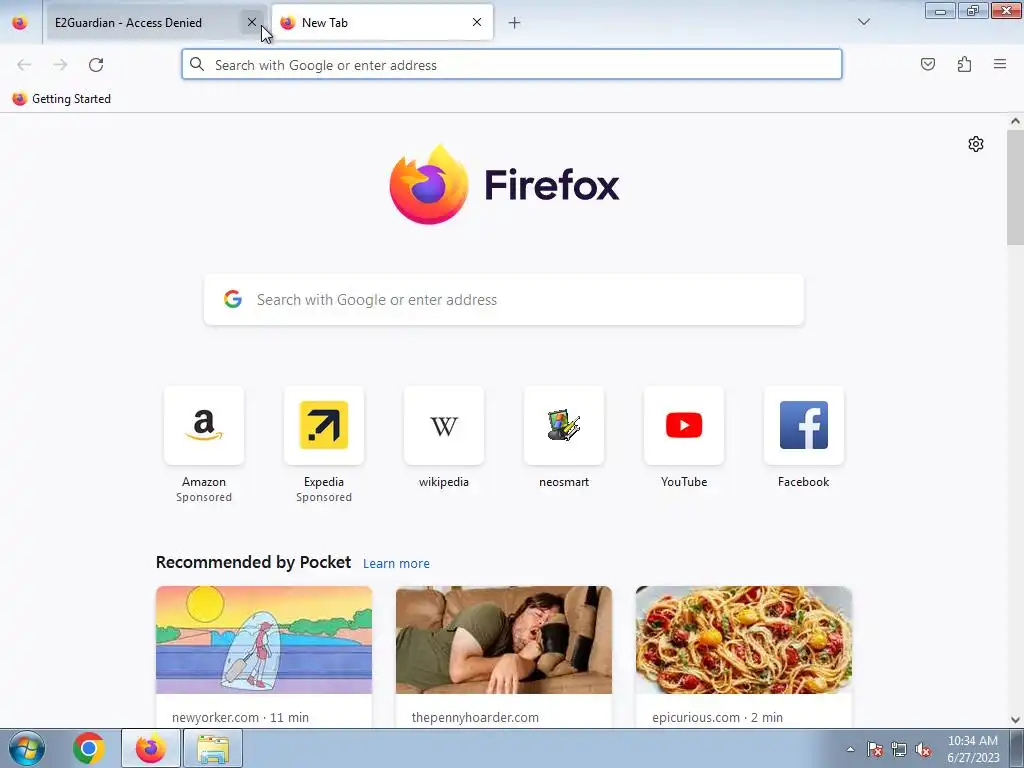This screenshot has height=768, width=1024.
Task: Click Learn more link beside Pocket
Action: click(x=396, y=563)
